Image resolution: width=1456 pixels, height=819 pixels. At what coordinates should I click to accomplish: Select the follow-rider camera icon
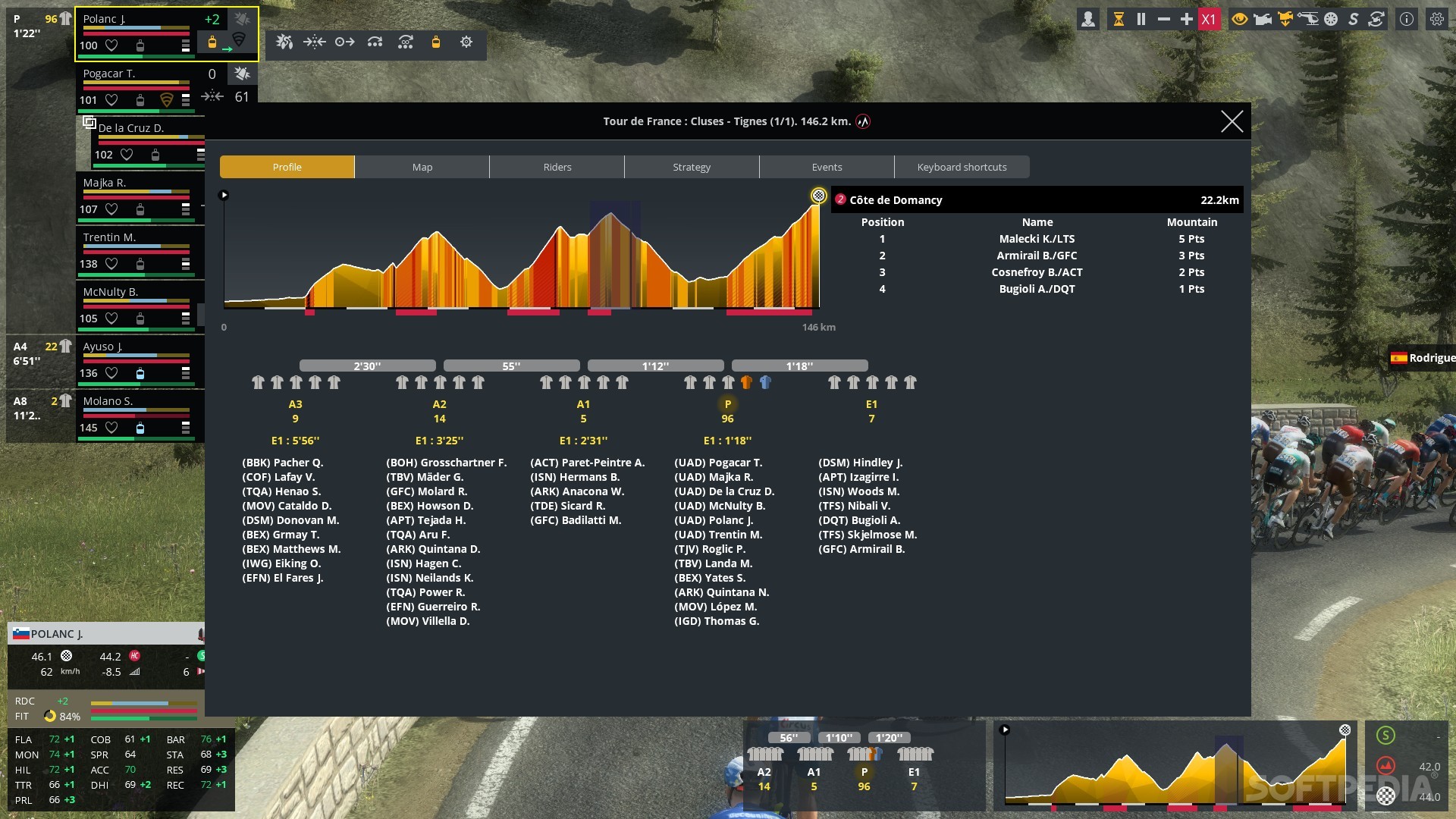coord(1285,20)
